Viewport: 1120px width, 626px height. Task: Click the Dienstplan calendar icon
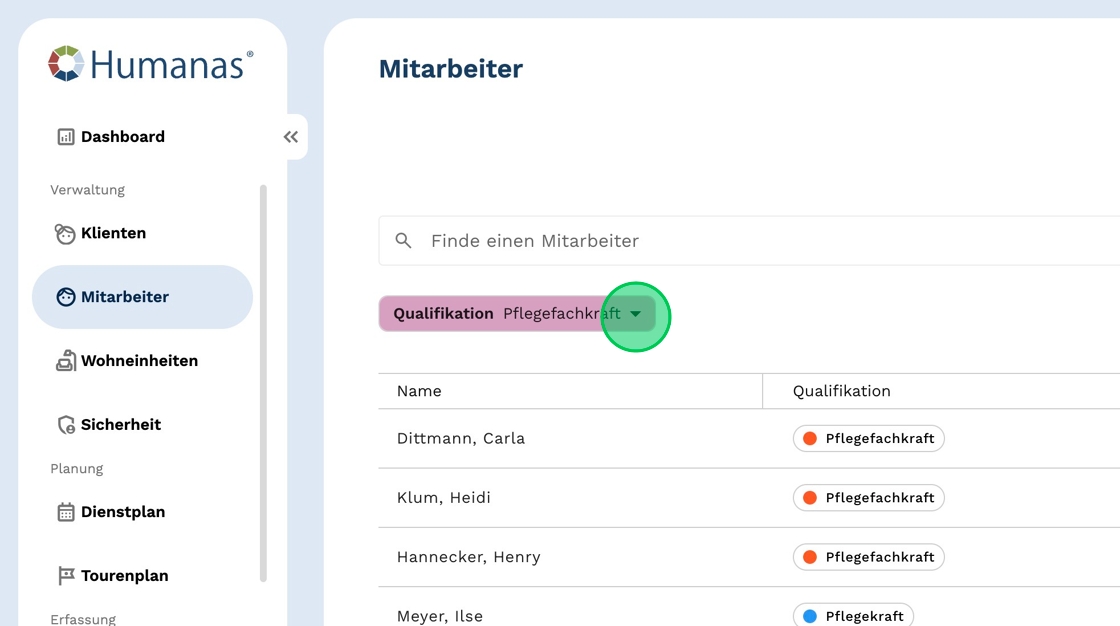66,512
